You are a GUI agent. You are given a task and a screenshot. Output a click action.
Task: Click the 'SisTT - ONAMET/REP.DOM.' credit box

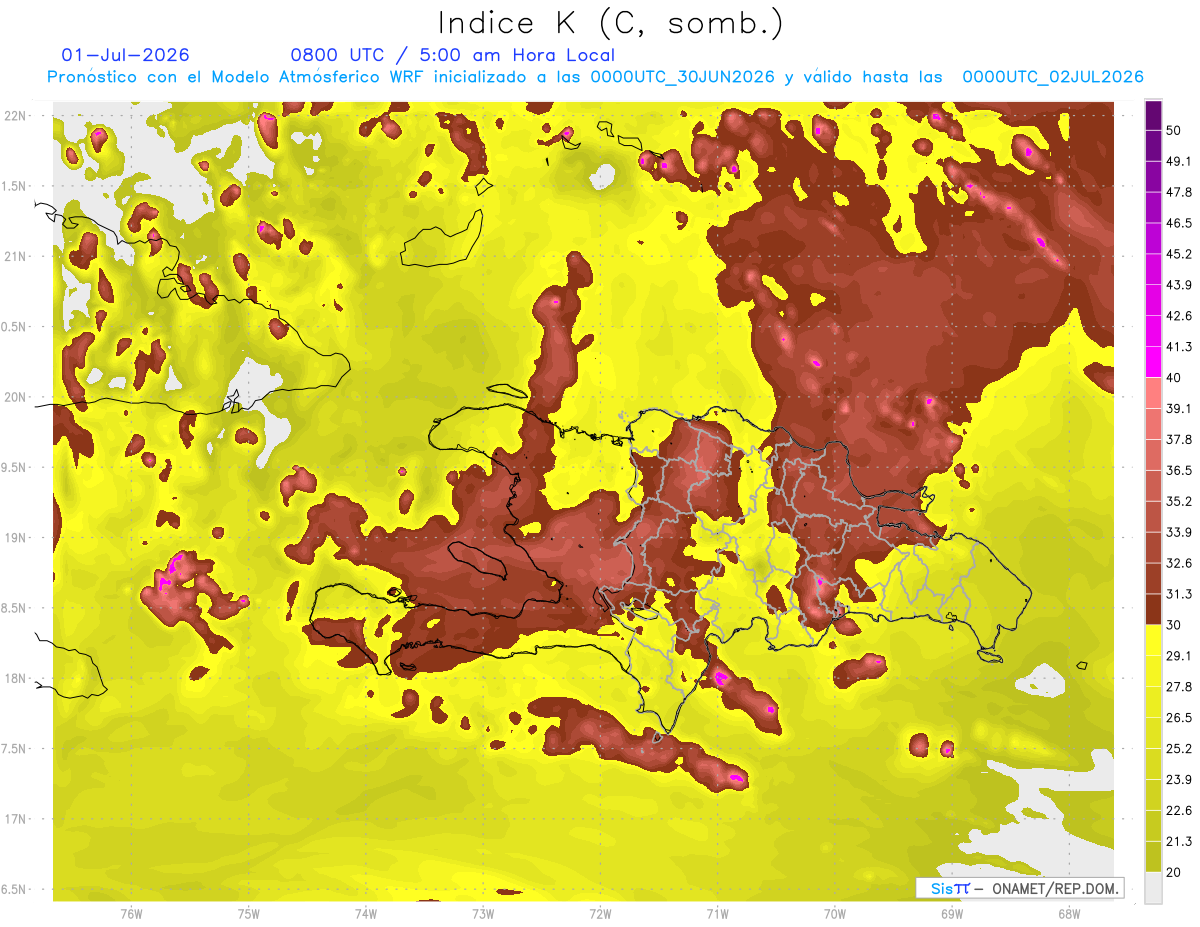point(1020,888)
